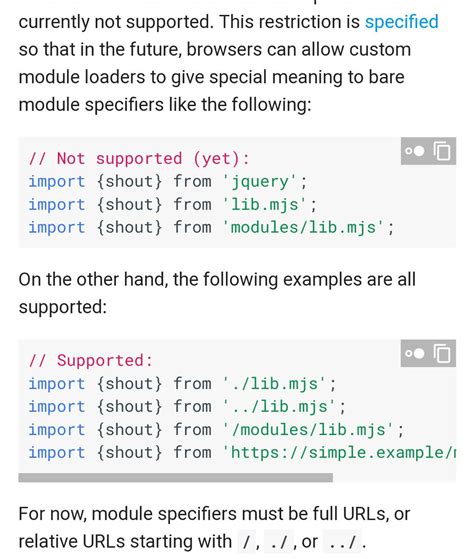This screenshot has height=559, width=474.
Task: Click the "// Supported:" comment line
Action: [x=91, y=360]
